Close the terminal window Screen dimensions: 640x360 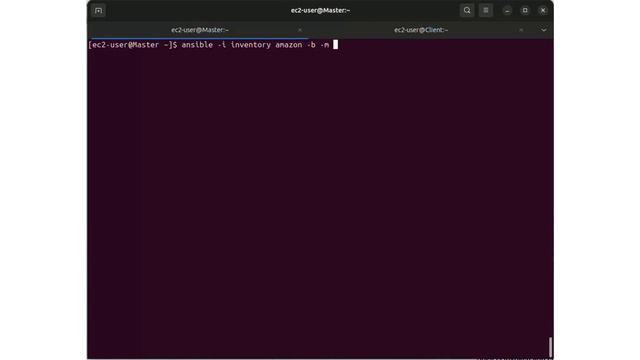pos(543,11)
